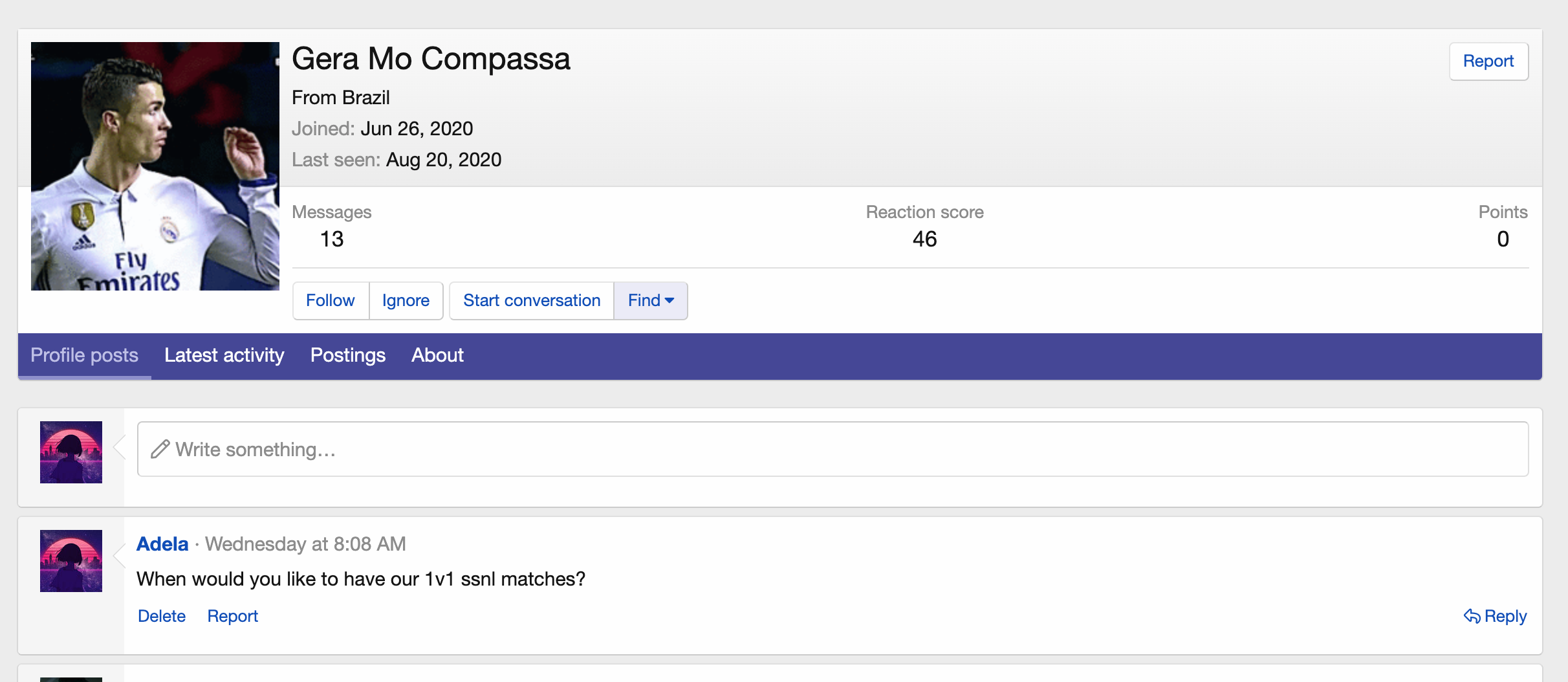The width and height of the screenshot is (1568, 682).
Task: Click your avatar beside the write box
Action: click(x=71, y=452)
